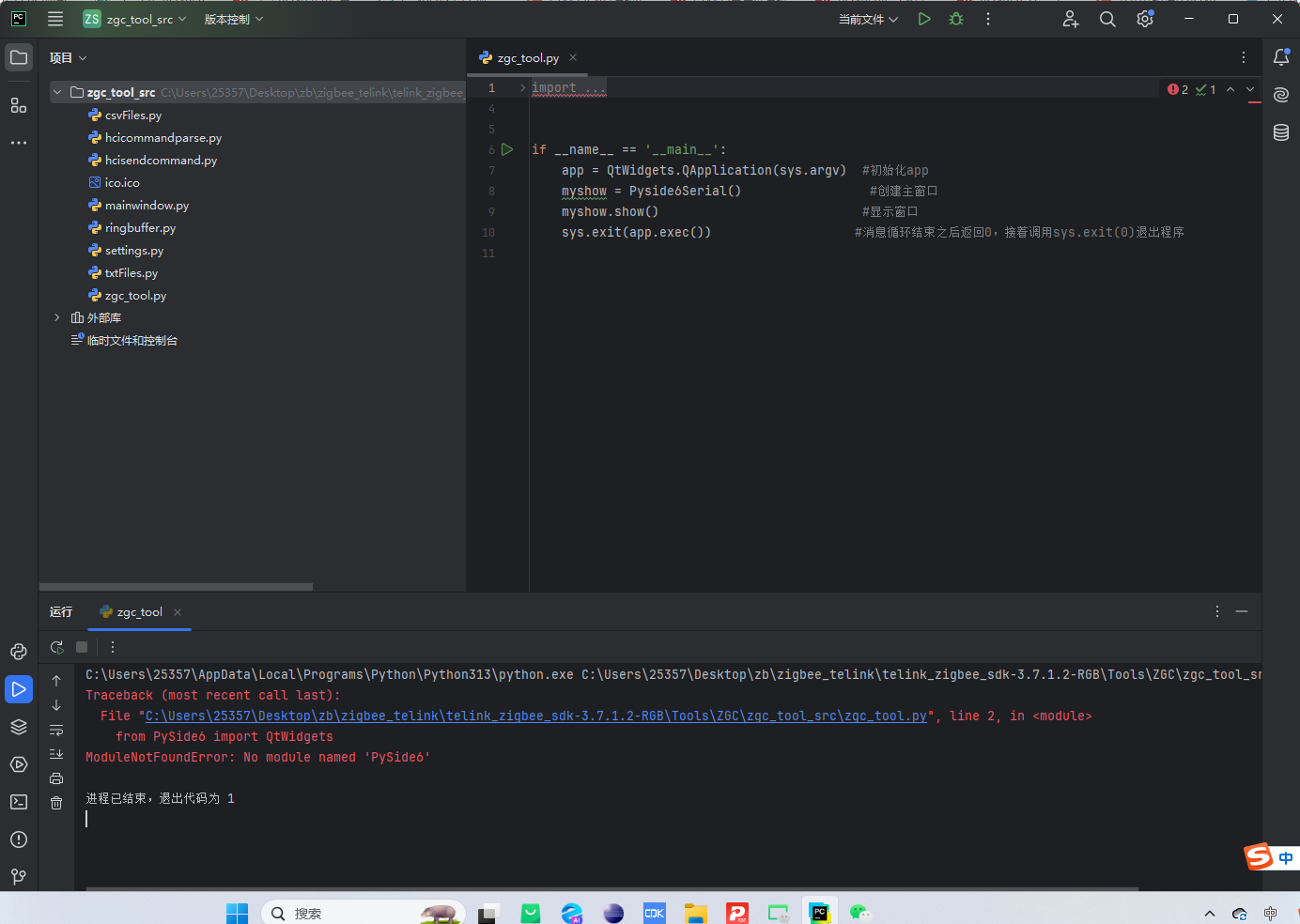Open Search Everywhere magnifier
Image resolution: width=1300 pixels, height=924 pixels.
[x=1107, y=19]
